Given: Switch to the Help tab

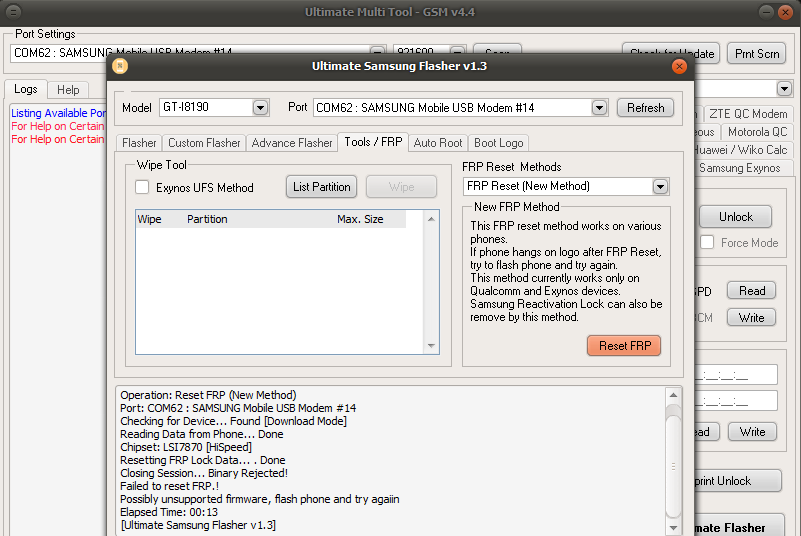Looking at the screenshot, I should (68, 90).
